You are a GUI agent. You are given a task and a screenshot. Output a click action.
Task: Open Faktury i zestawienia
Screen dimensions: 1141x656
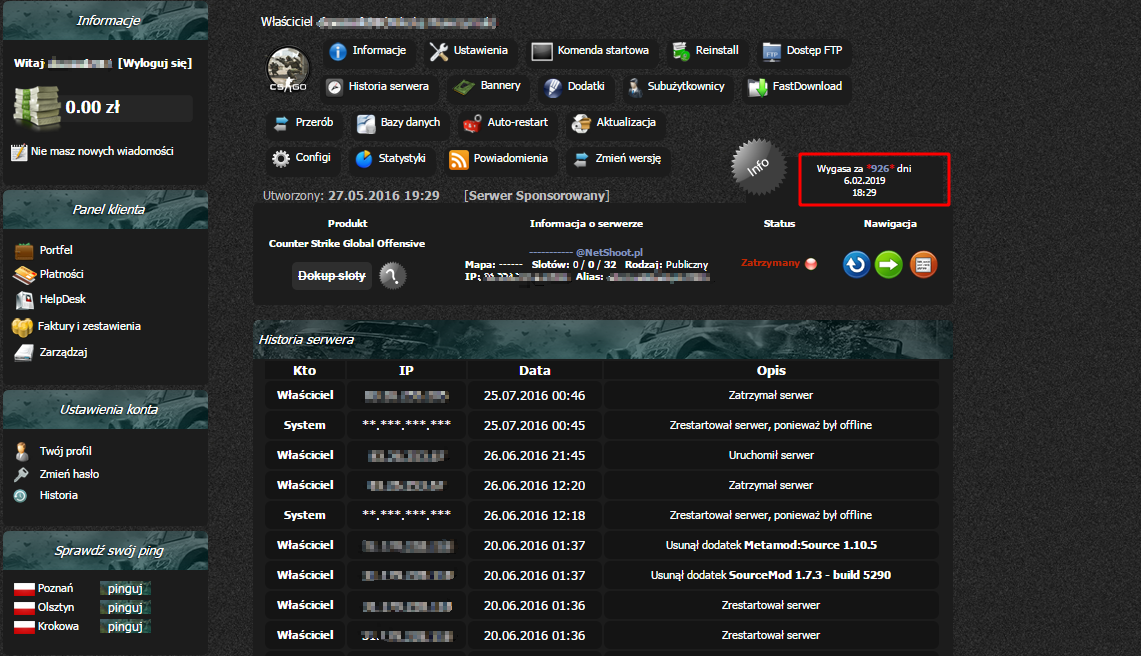(89, 326)
